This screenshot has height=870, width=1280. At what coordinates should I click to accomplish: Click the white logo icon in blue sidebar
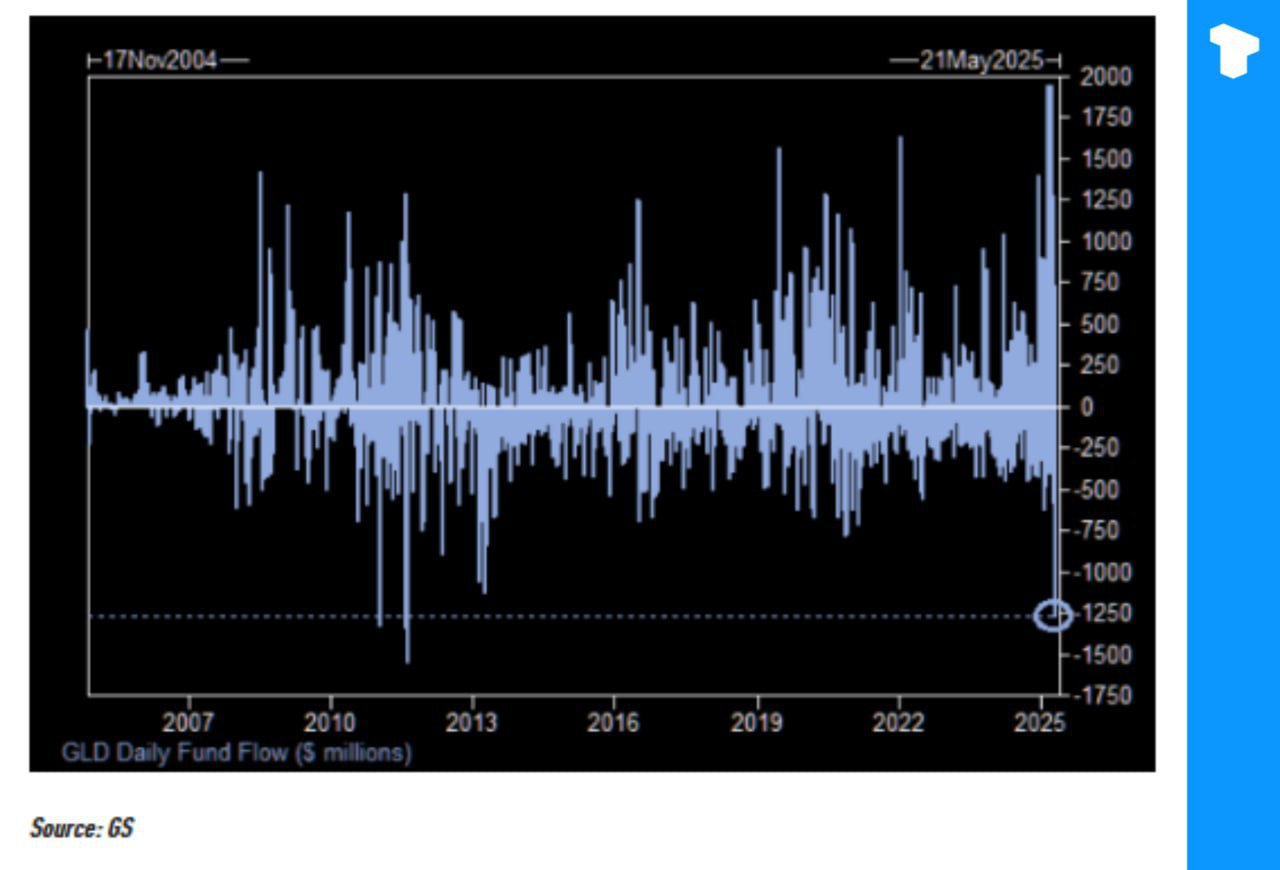1233,51
